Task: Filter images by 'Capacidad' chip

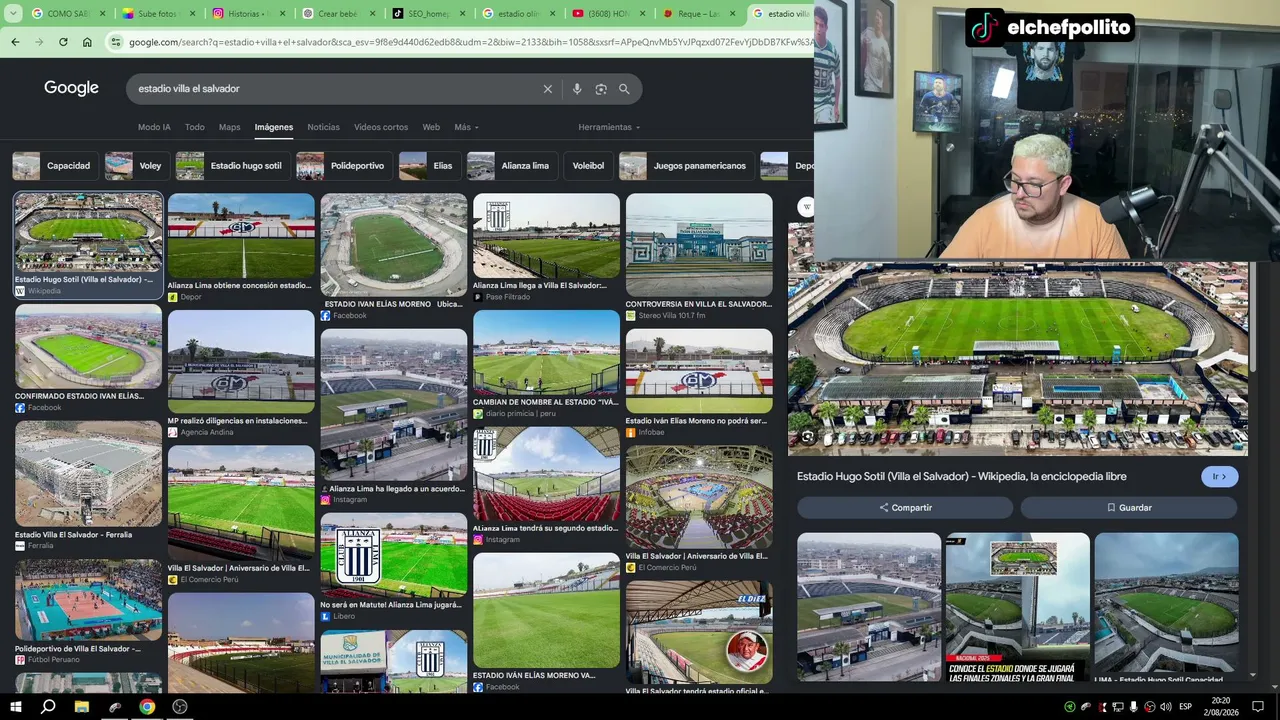Action: click(x=55, y=166)
